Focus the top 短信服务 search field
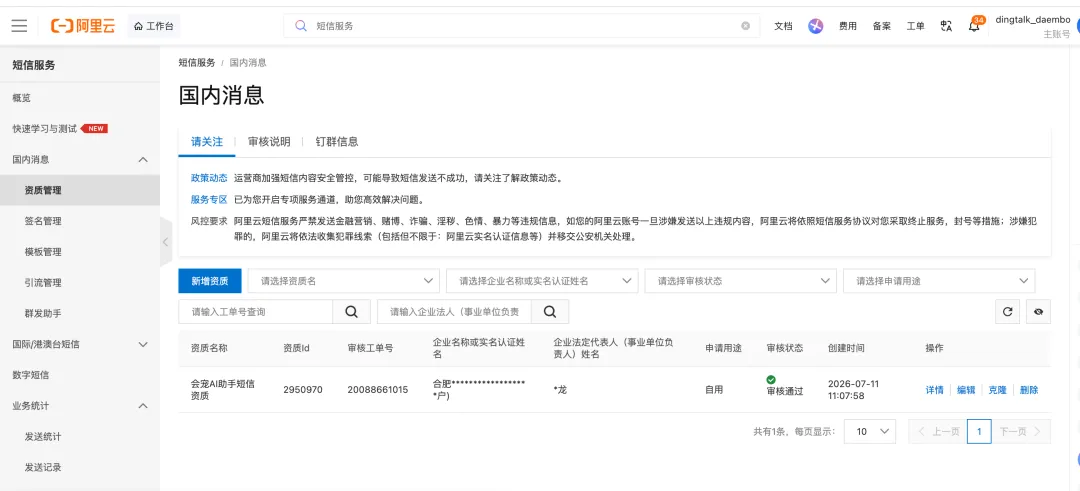Viewport: 1080px width, 491px height. point(521,25)
